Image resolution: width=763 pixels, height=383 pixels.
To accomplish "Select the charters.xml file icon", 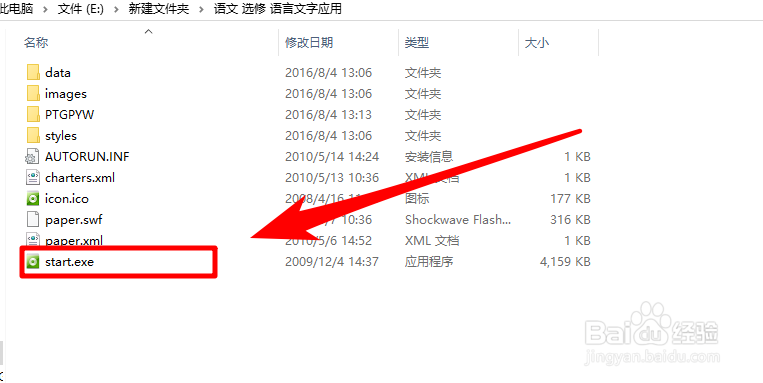I will (32, 178).
